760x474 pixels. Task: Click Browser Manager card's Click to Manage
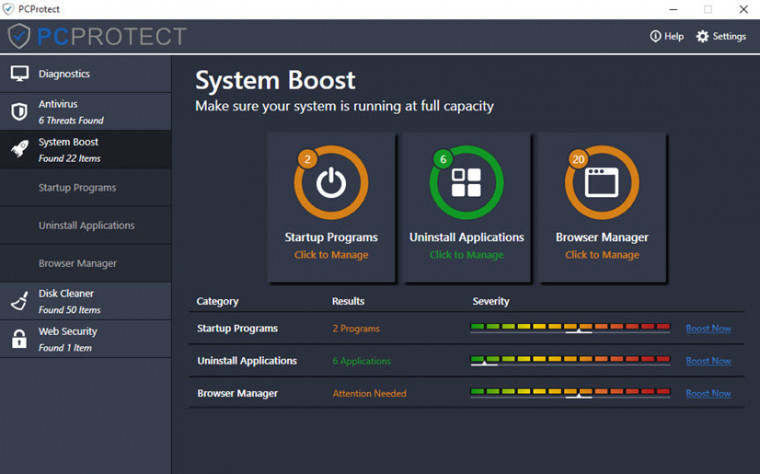[x=602, y=255]
